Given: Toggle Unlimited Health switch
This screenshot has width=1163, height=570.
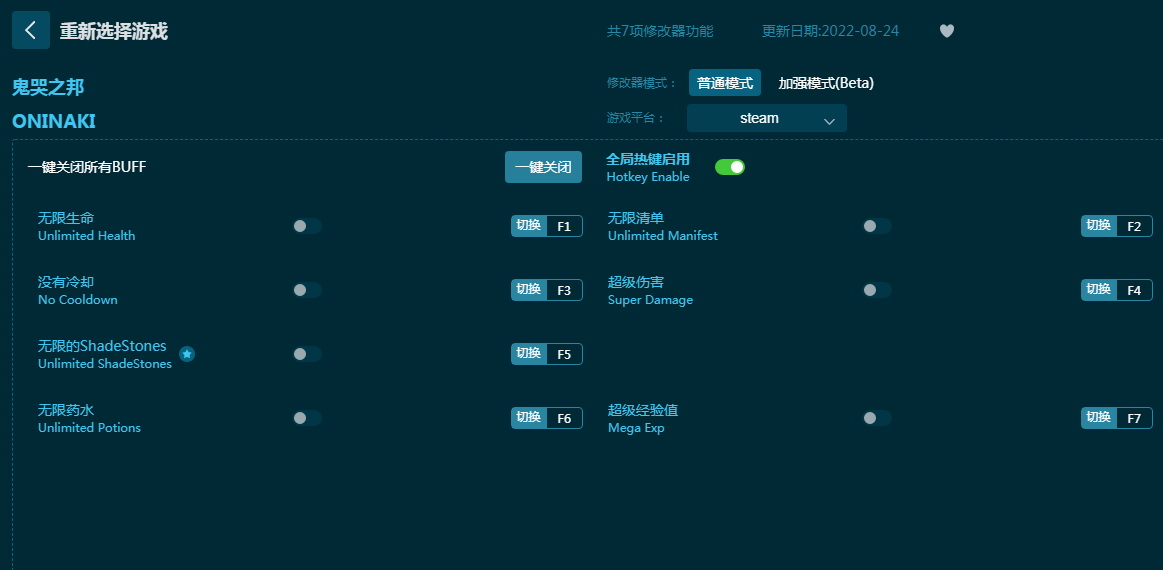Looking at the screenshot, I should [x=307, y=226].
